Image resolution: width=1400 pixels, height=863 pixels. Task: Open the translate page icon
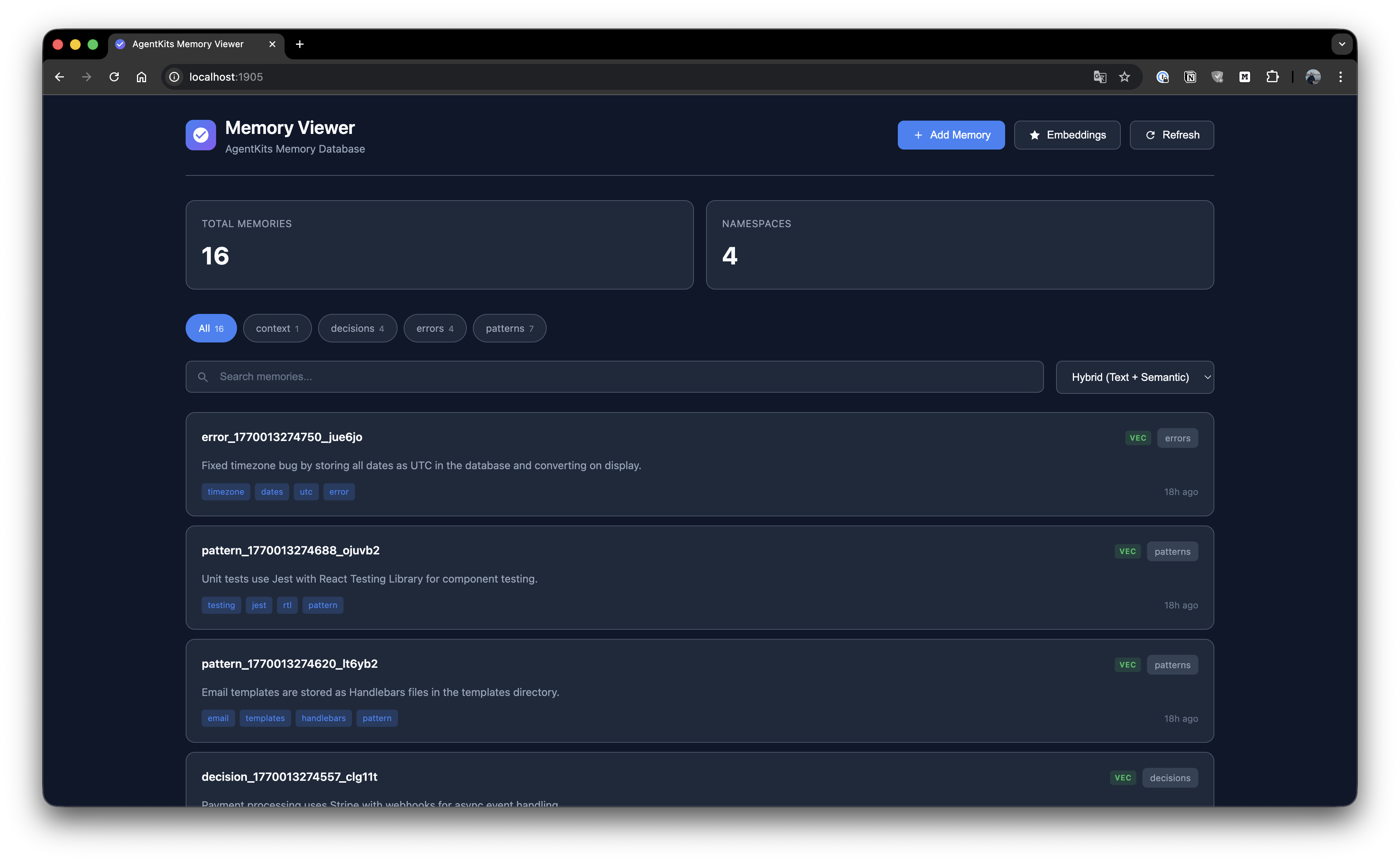tap(1099, 77)
